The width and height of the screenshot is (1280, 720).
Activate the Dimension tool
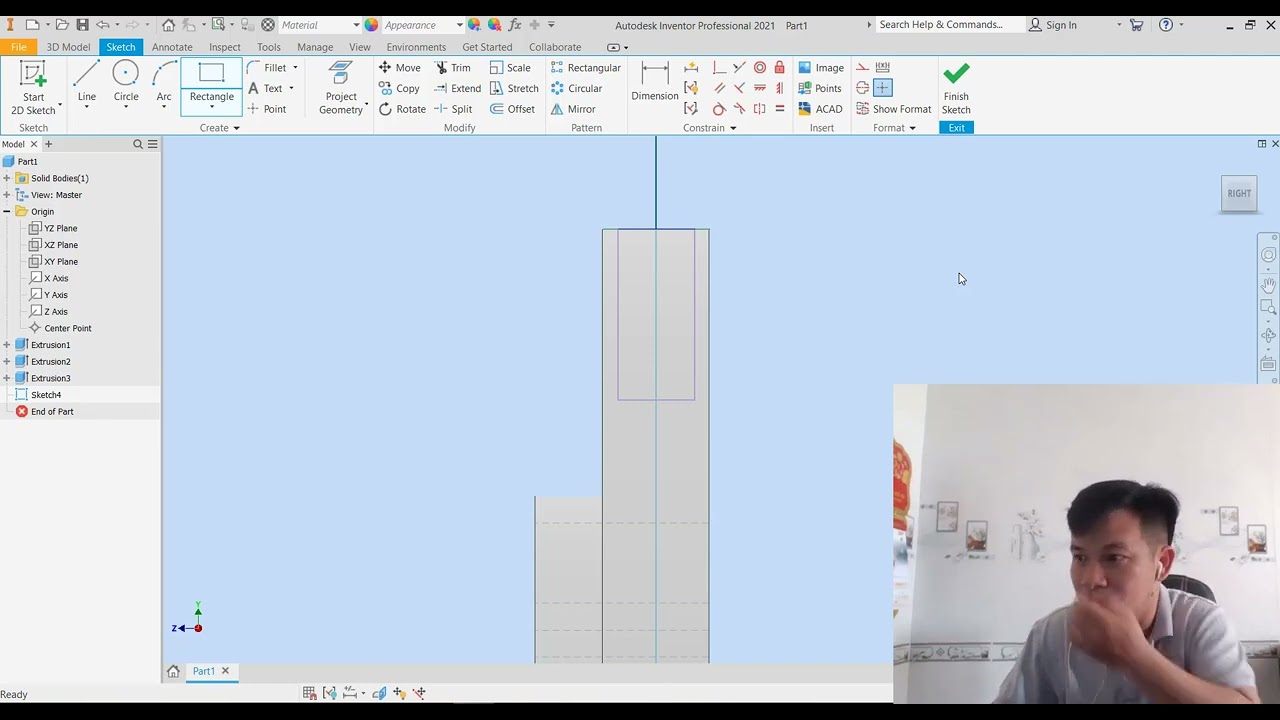tap(655, 81)
